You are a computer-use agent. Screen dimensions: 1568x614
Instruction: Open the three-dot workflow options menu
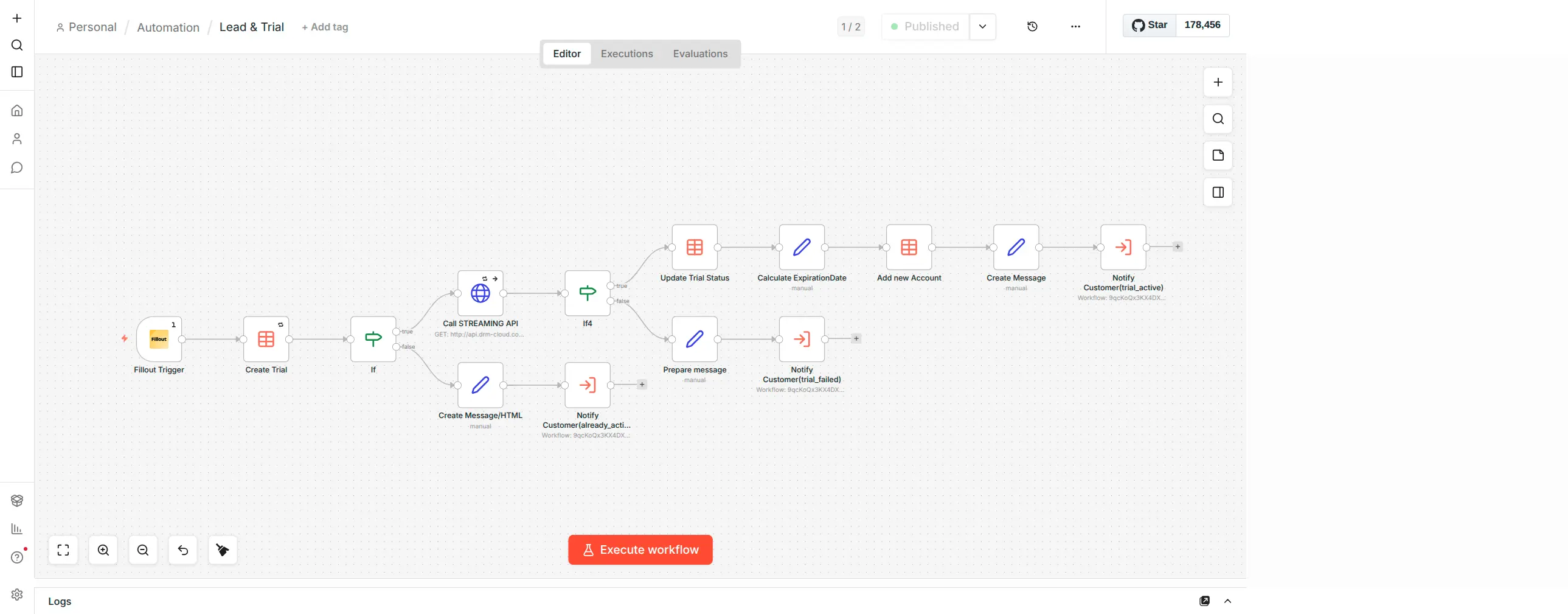1075,27
